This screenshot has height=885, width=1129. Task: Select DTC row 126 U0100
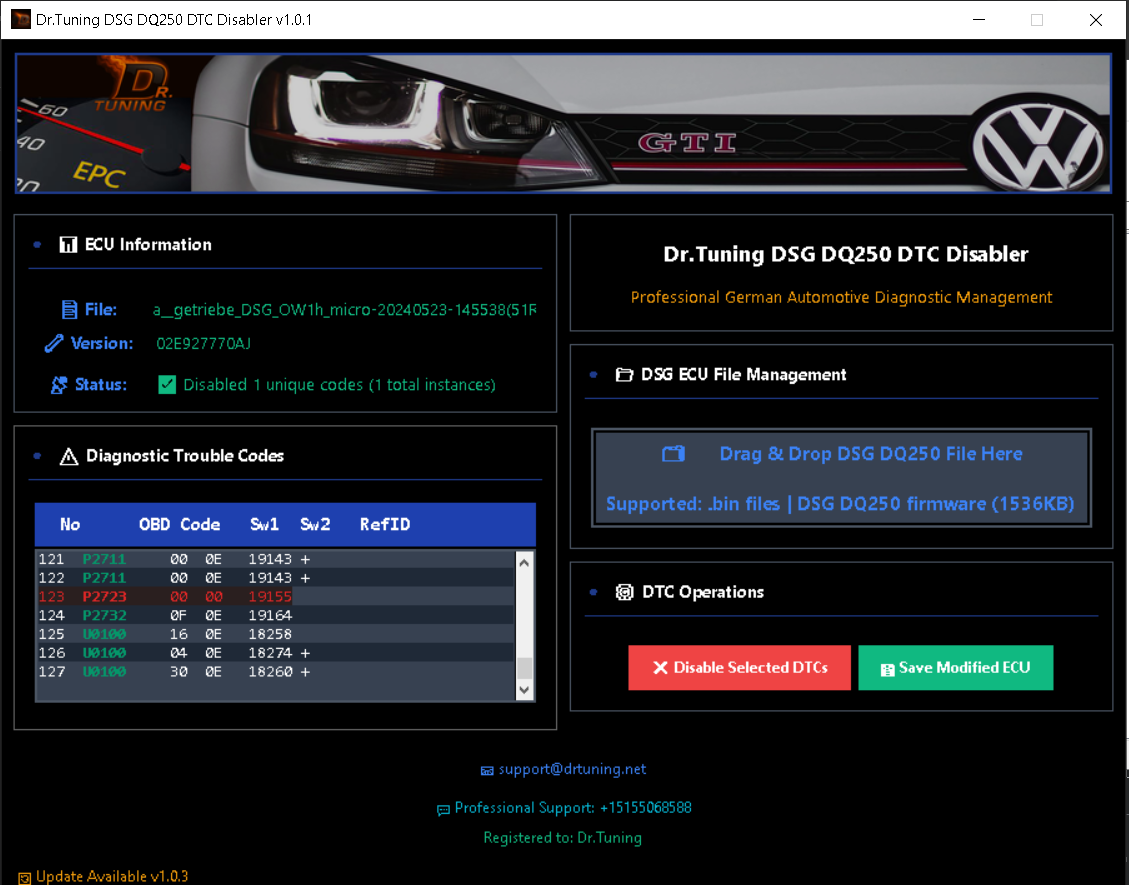pyautogui.click(x=275, y=652)
